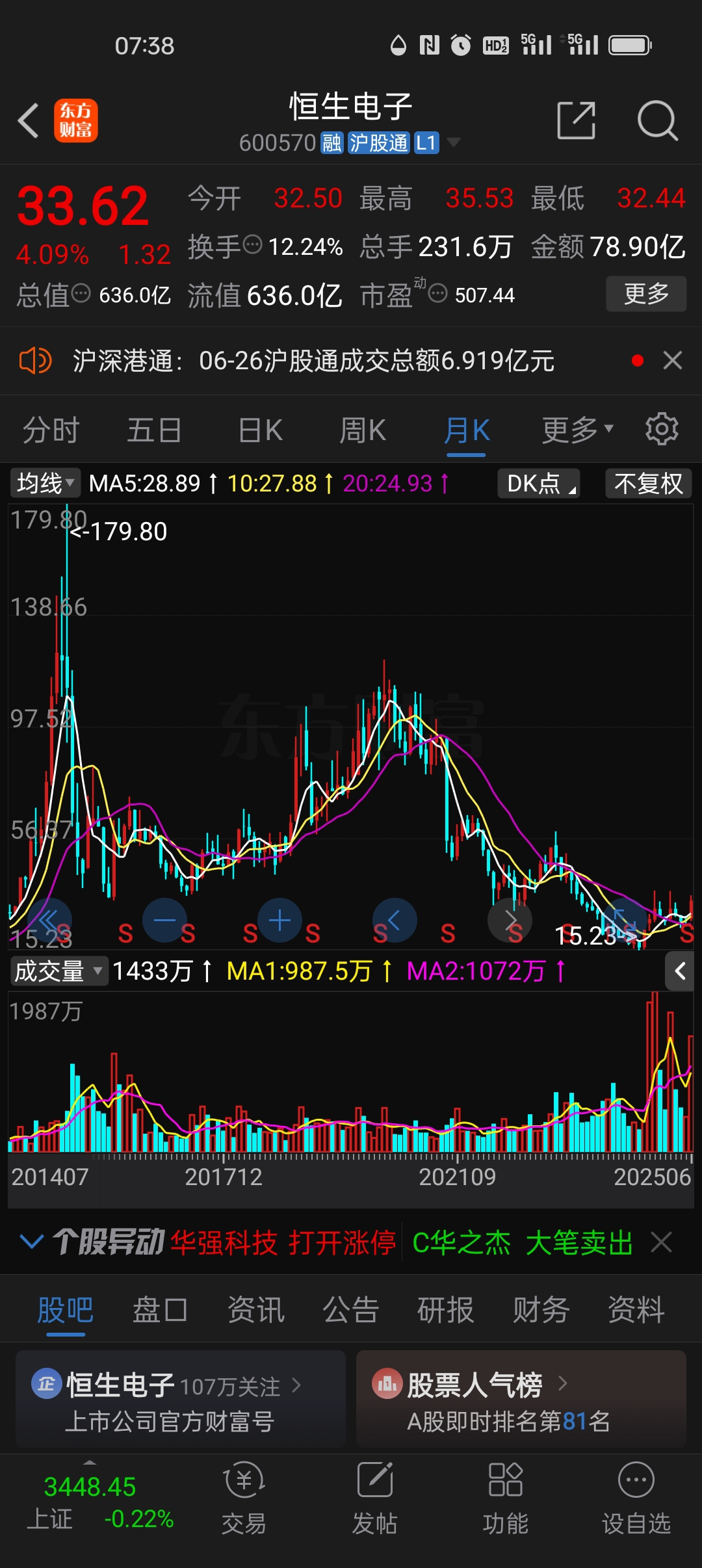Expand stock code 600570 dropdown arrow
Viewport: 702px width, 1568px height.
[454, 142]
